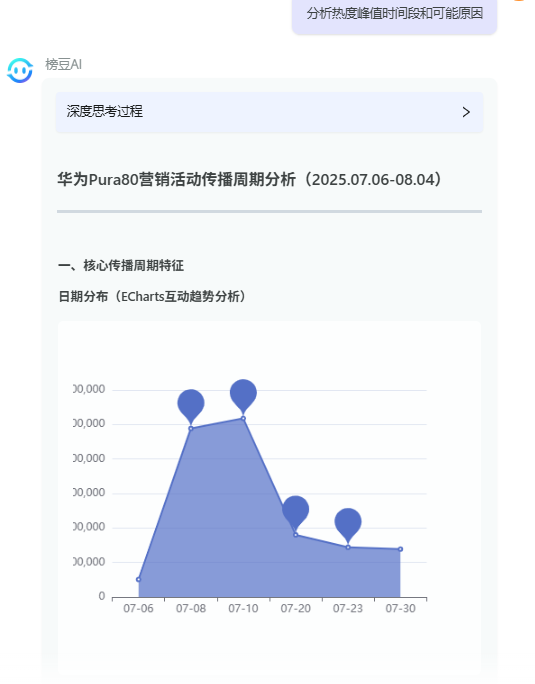The image size is (535, 684).
Task: Click the 07-30 x-axis label
Action: pyautogui.click(x=400, y=609)
